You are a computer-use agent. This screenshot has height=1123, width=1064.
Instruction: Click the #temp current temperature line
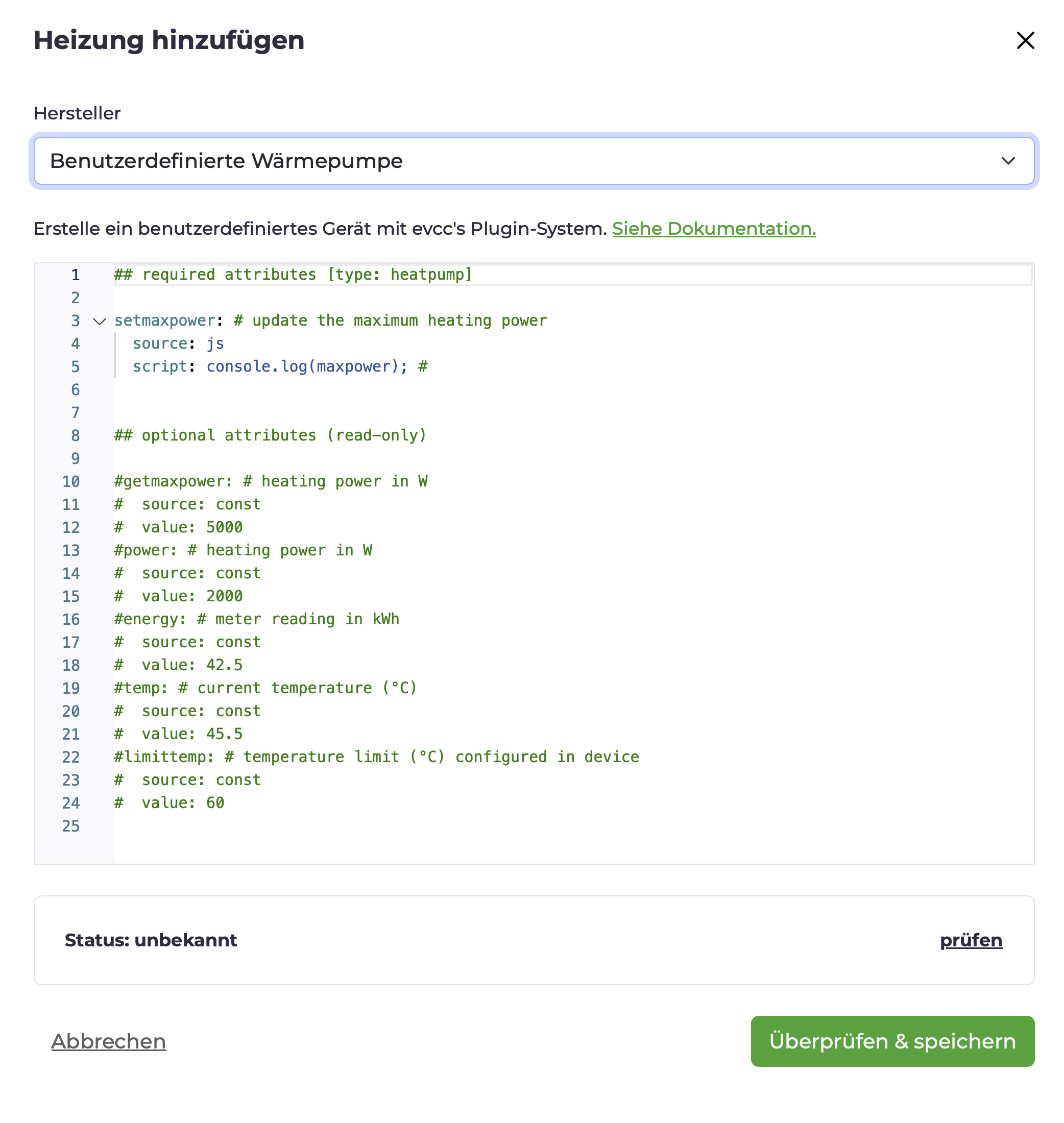click(x=265, y=688)
